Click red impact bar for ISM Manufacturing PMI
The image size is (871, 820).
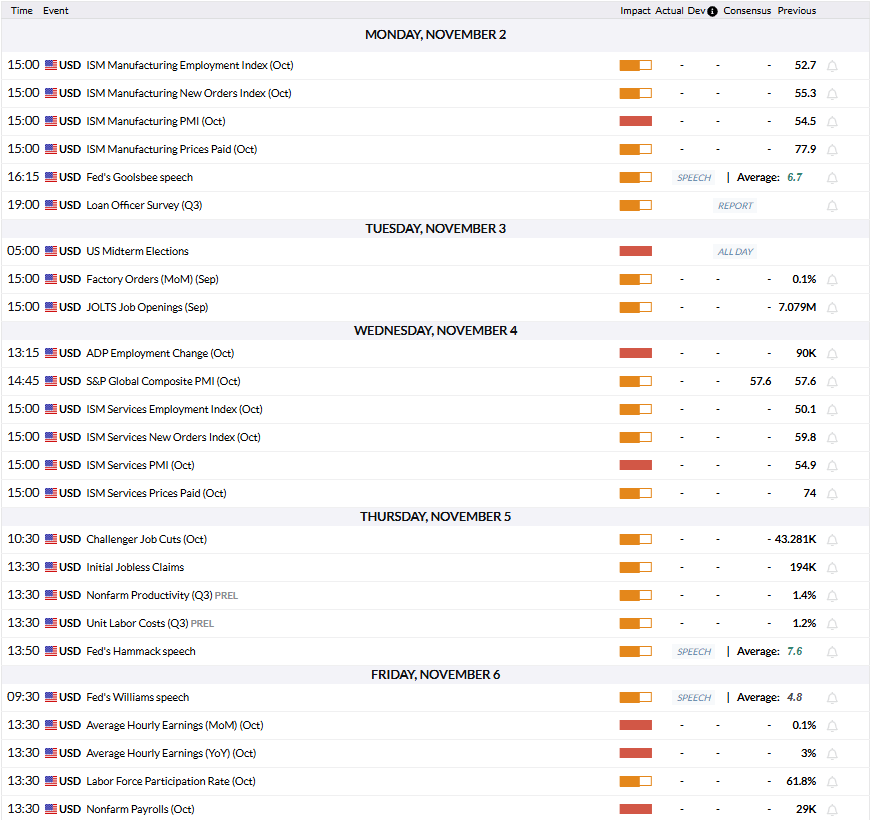tap(635, 121)
